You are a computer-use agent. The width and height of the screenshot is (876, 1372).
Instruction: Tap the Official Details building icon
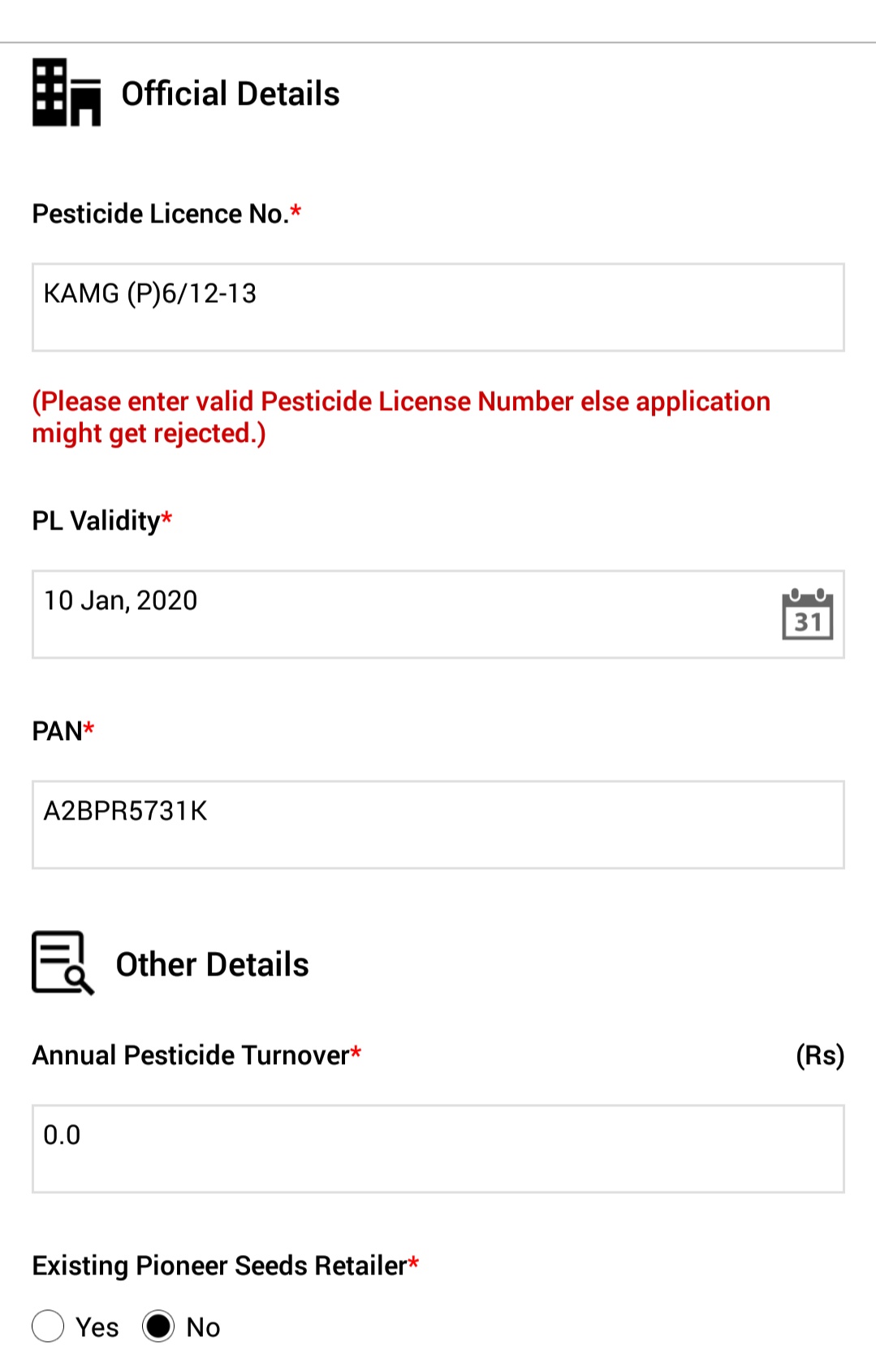click(67, 93)
